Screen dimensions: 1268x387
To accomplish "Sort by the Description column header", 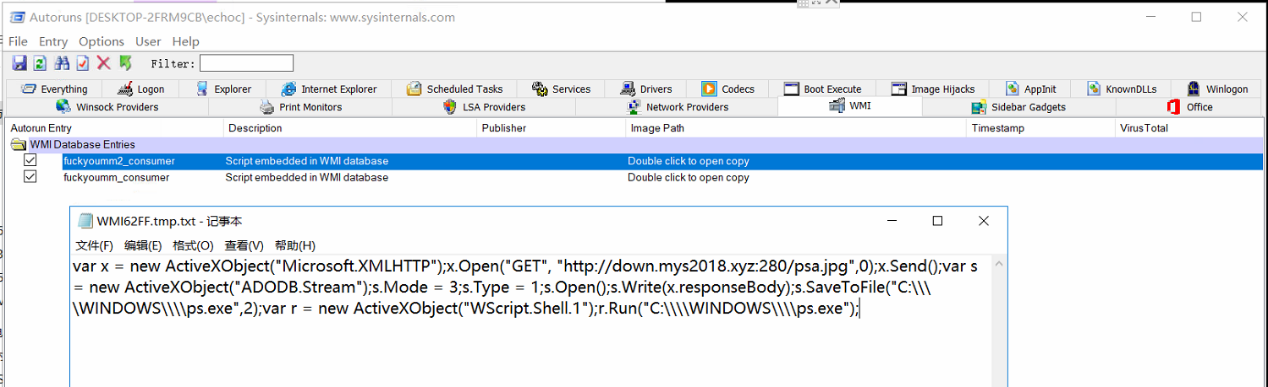I will 350,128.
